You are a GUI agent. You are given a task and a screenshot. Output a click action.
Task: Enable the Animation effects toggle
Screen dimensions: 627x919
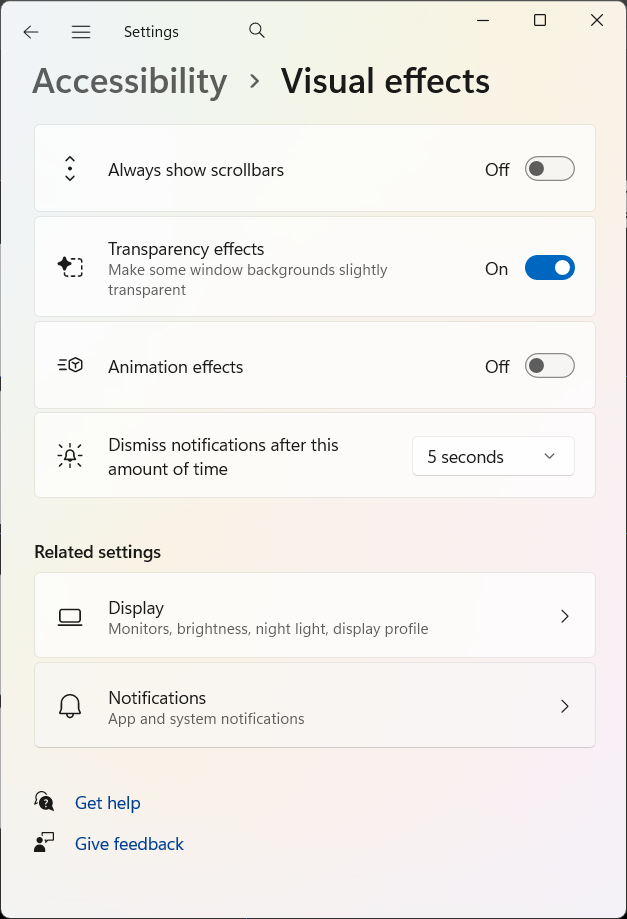[x=549, y=366]
